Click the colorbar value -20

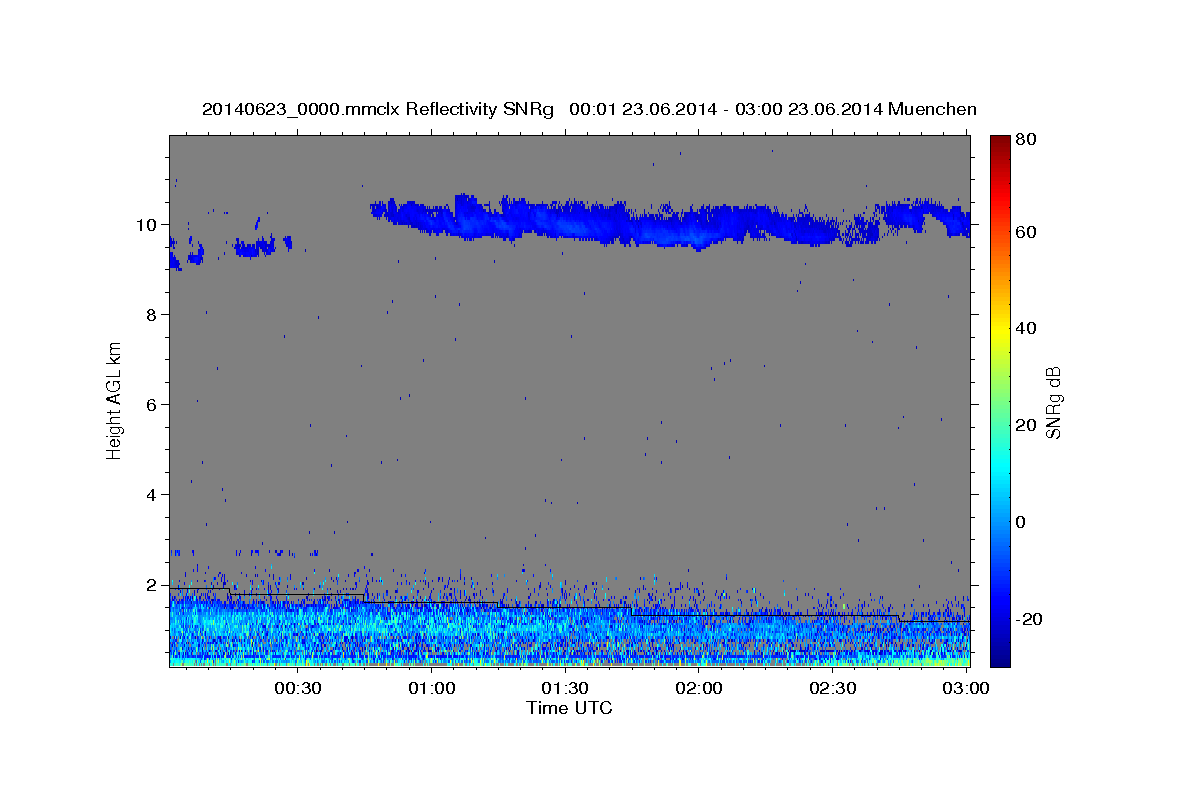(x=1029, y=619)
